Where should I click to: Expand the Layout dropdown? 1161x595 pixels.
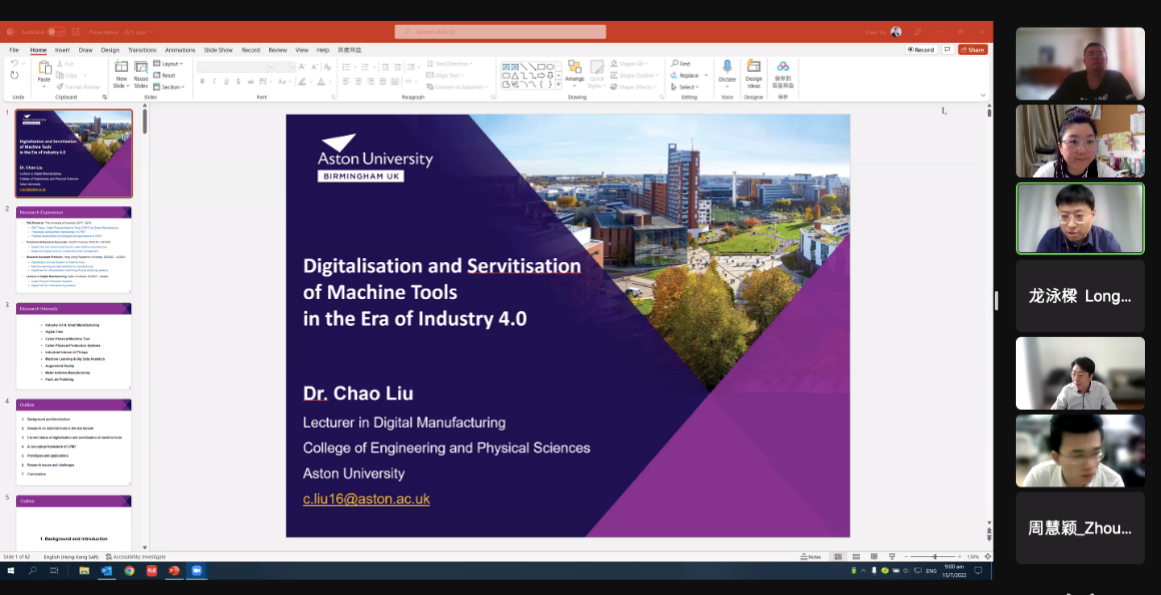(170, 64)
